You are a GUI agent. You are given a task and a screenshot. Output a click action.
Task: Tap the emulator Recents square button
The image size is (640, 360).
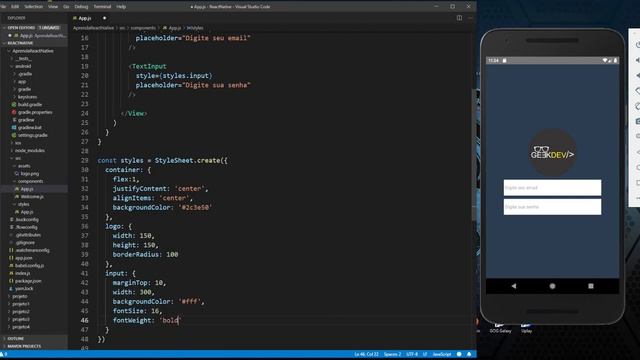(591, 286)
